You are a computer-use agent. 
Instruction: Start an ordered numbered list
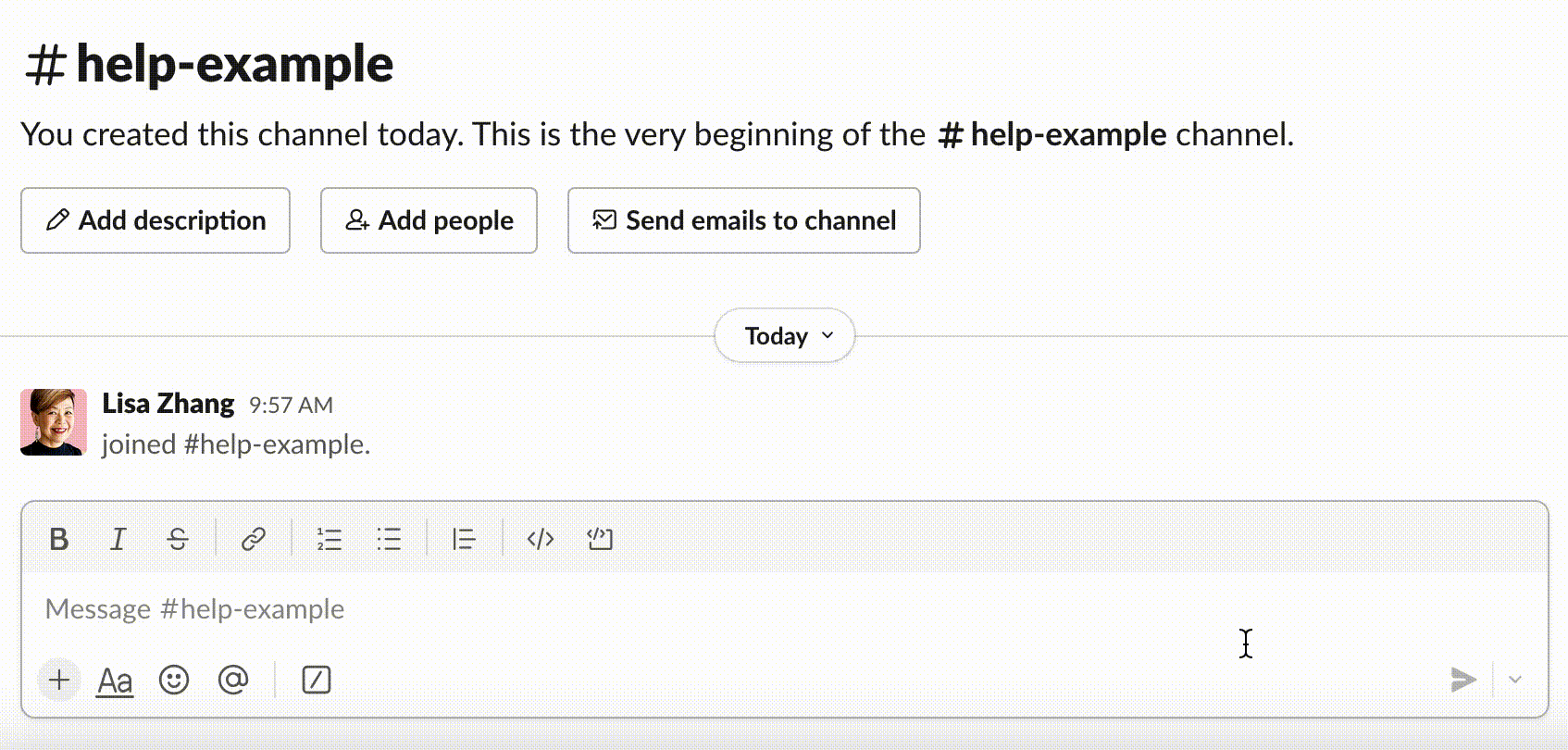tap(329, 539)
